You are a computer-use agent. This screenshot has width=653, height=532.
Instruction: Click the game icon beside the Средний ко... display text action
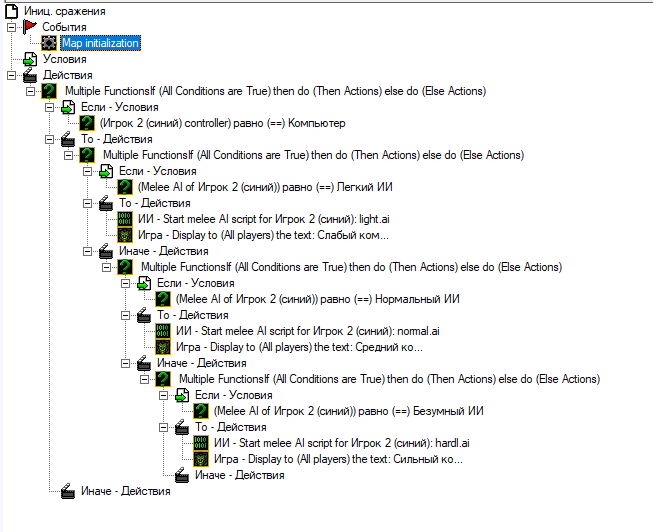(x=163, y=347)
